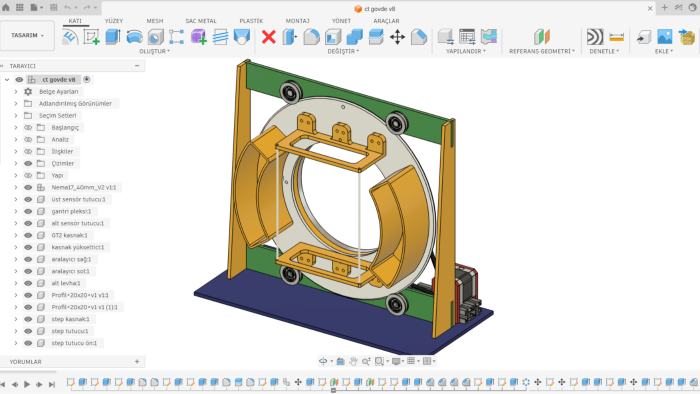Hide the GT2 kasnak:1 component

point(28,235)
